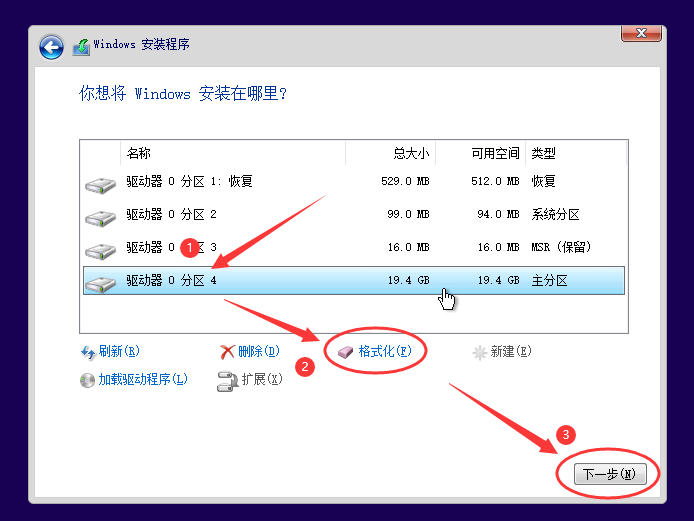Click the 可用空间 column header
This screenshot has height=521, width=694.
click(480, 153)
